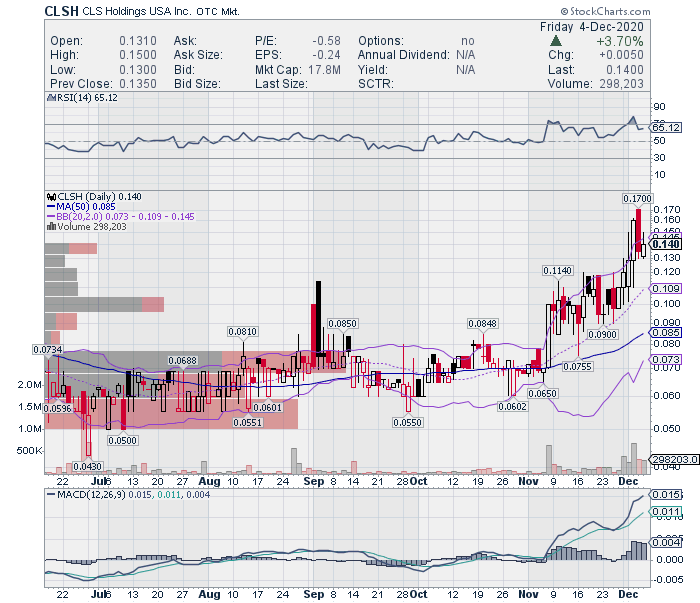The image size is (700, 603).
Task: Click the MACD histogram value box 0.004
Action: (x=666, y=542)
